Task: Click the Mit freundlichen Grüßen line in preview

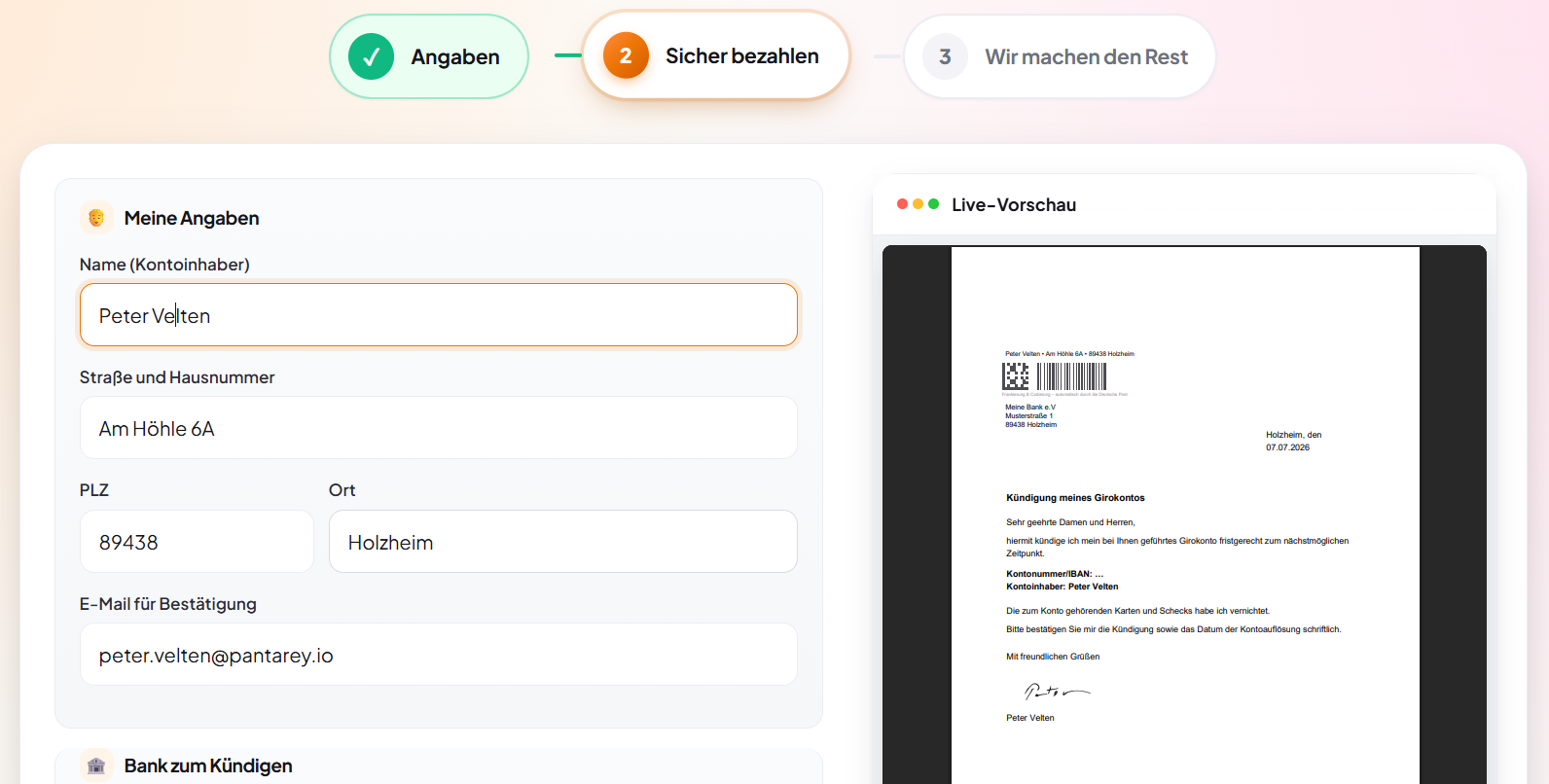Action: click(x=1053, y=657)
